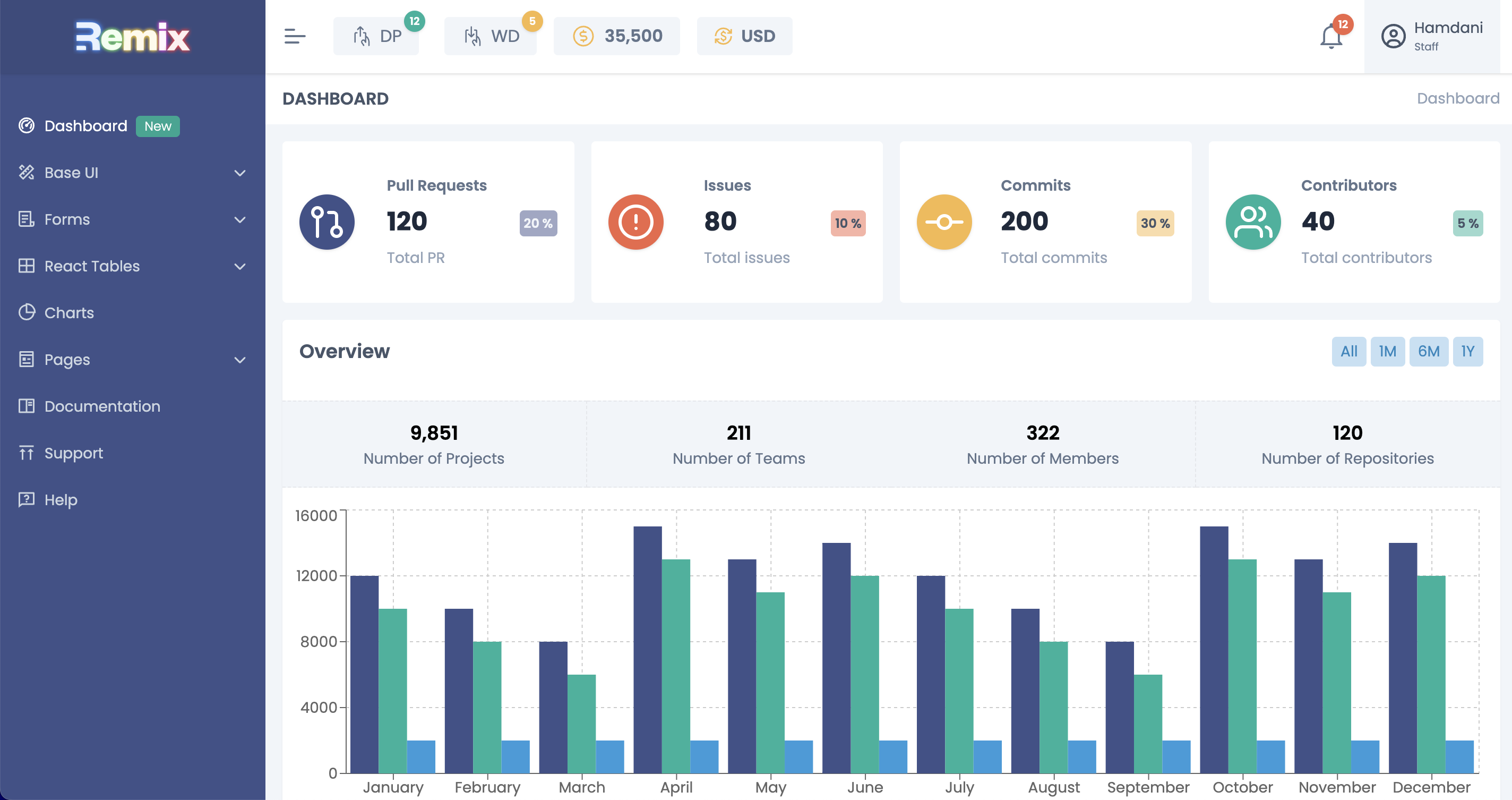Expand the Pages menu chevron
The height and width of the screenshot is (800, 1512).
pos(239,360)
